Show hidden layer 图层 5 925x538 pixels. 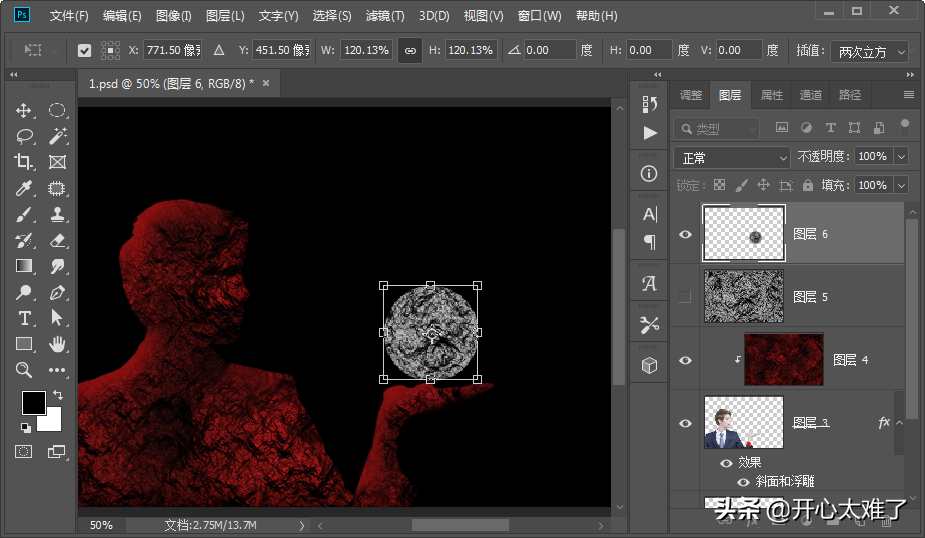685,297
